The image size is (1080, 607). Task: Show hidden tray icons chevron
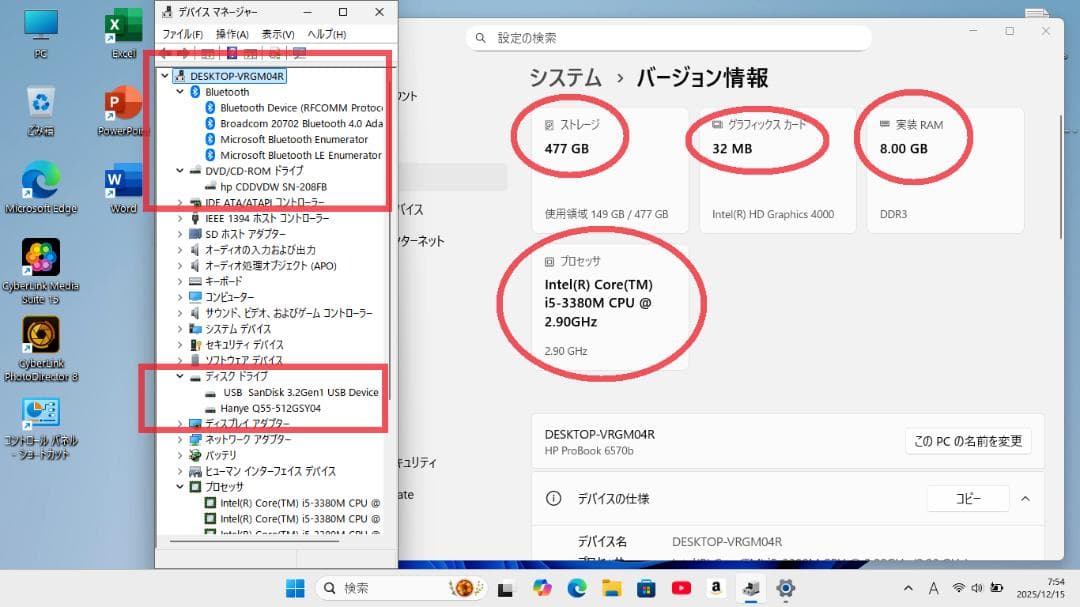tap(908, 588)
